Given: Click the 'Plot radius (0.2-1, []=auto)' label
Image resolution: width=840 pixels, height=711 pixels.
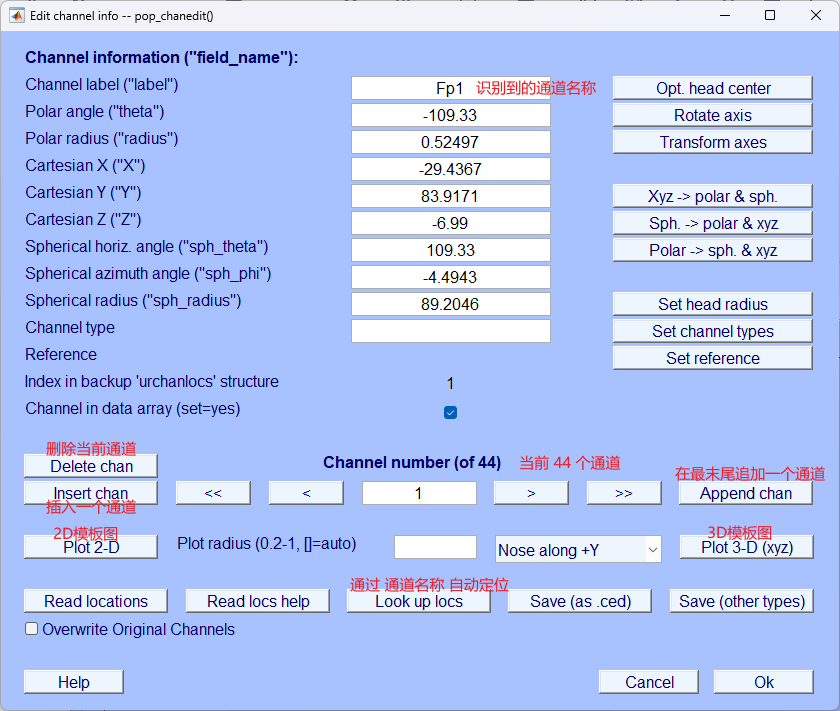Looking at the screenshot, I should click(267, 543).
